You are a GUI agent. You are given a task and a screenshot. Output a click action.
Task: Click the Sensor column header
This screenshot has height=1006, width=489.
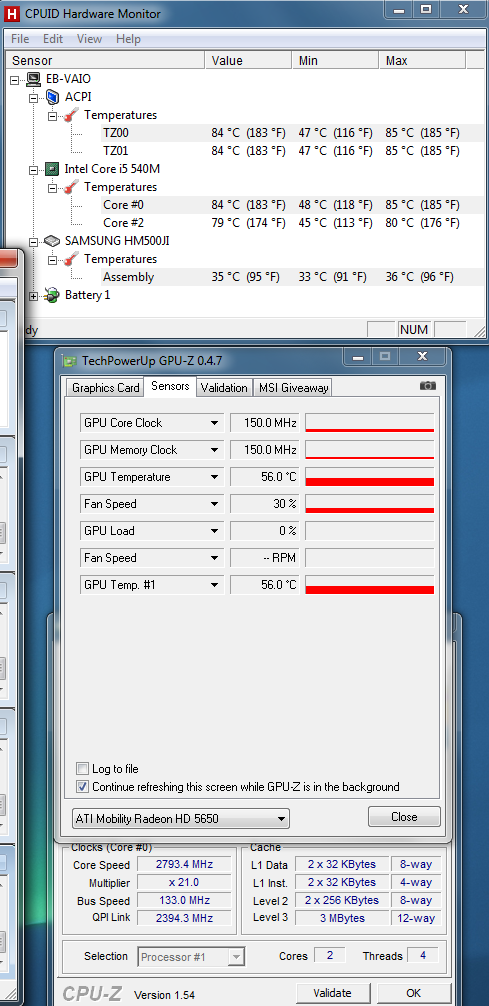(105, 60)
